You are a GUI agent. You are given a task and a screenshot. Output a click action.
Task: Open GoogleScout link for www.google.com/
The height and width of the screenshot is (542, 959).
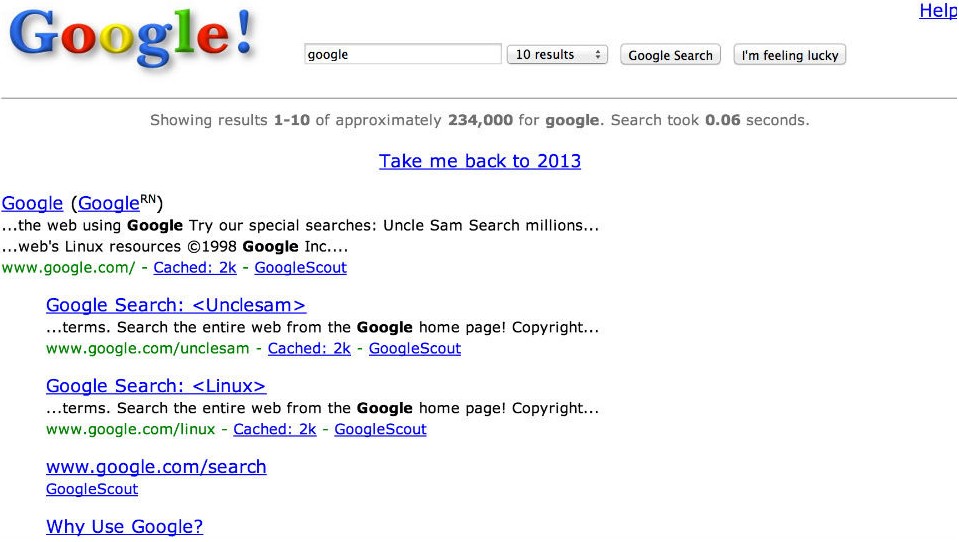(x=300, y=267)
